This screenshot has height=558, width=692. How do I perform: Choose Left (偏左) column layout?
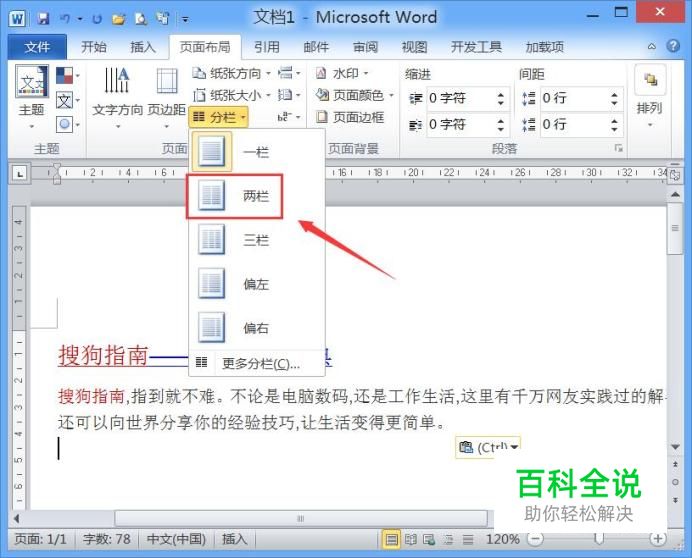pyautogui.click(x=257, y=284)
